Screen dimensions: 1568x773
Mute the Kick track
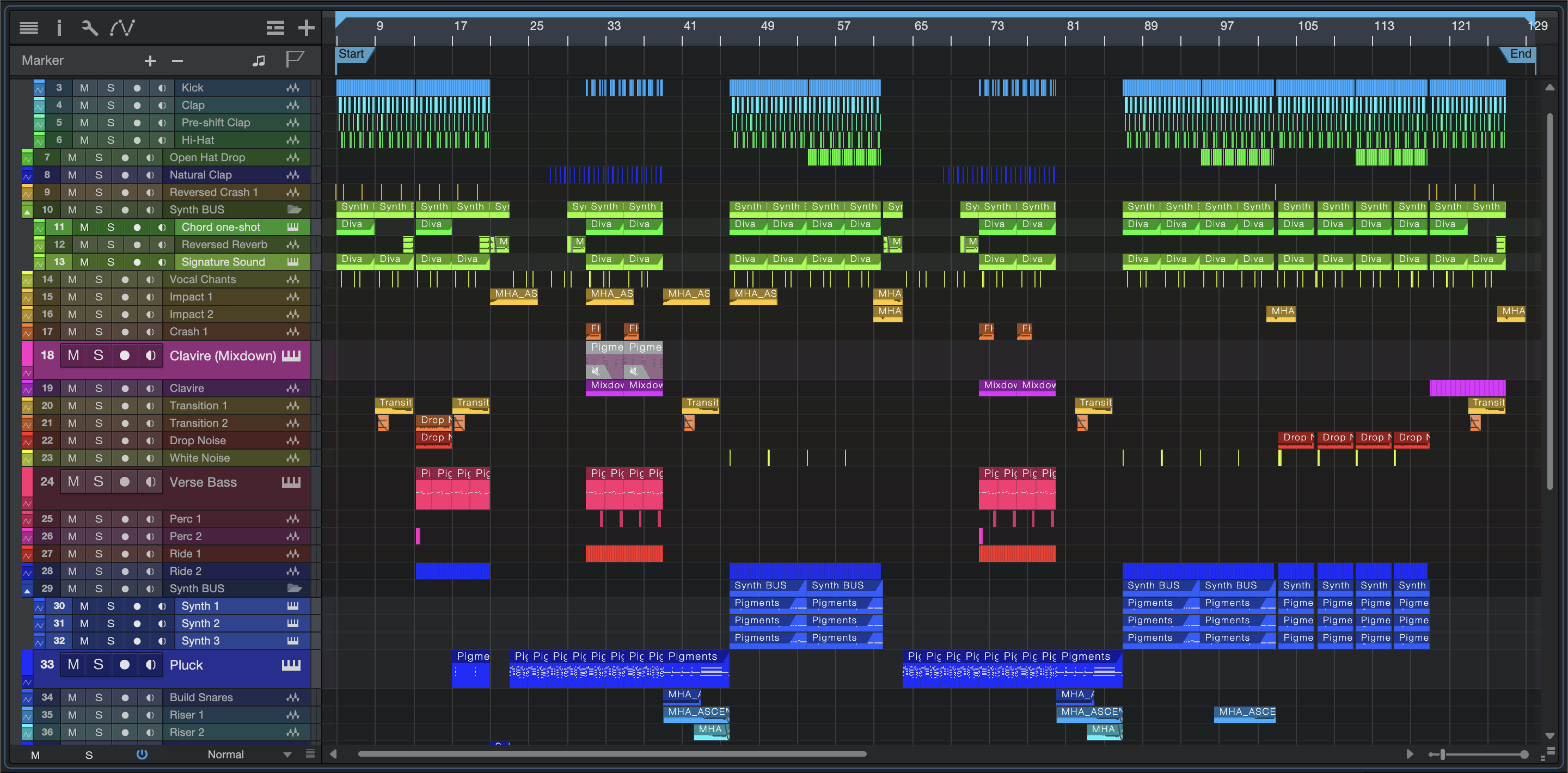84,88
